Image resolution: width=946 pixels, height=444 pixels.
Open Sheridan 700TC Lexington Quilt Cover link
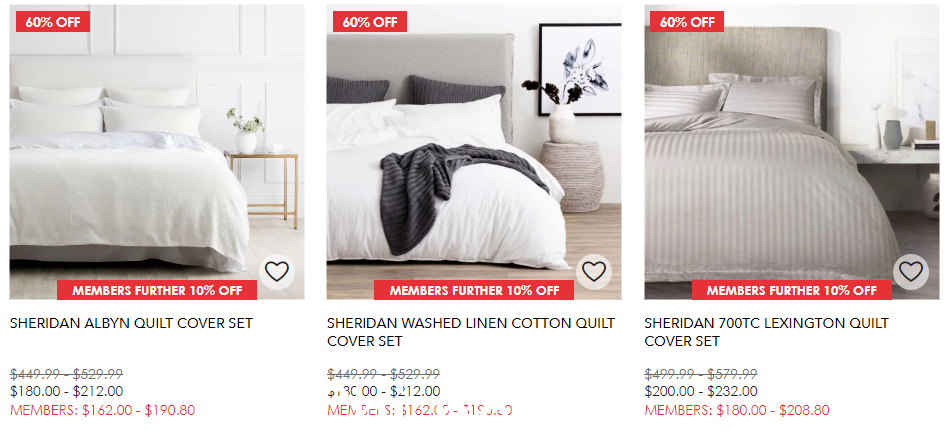point(766,332)
